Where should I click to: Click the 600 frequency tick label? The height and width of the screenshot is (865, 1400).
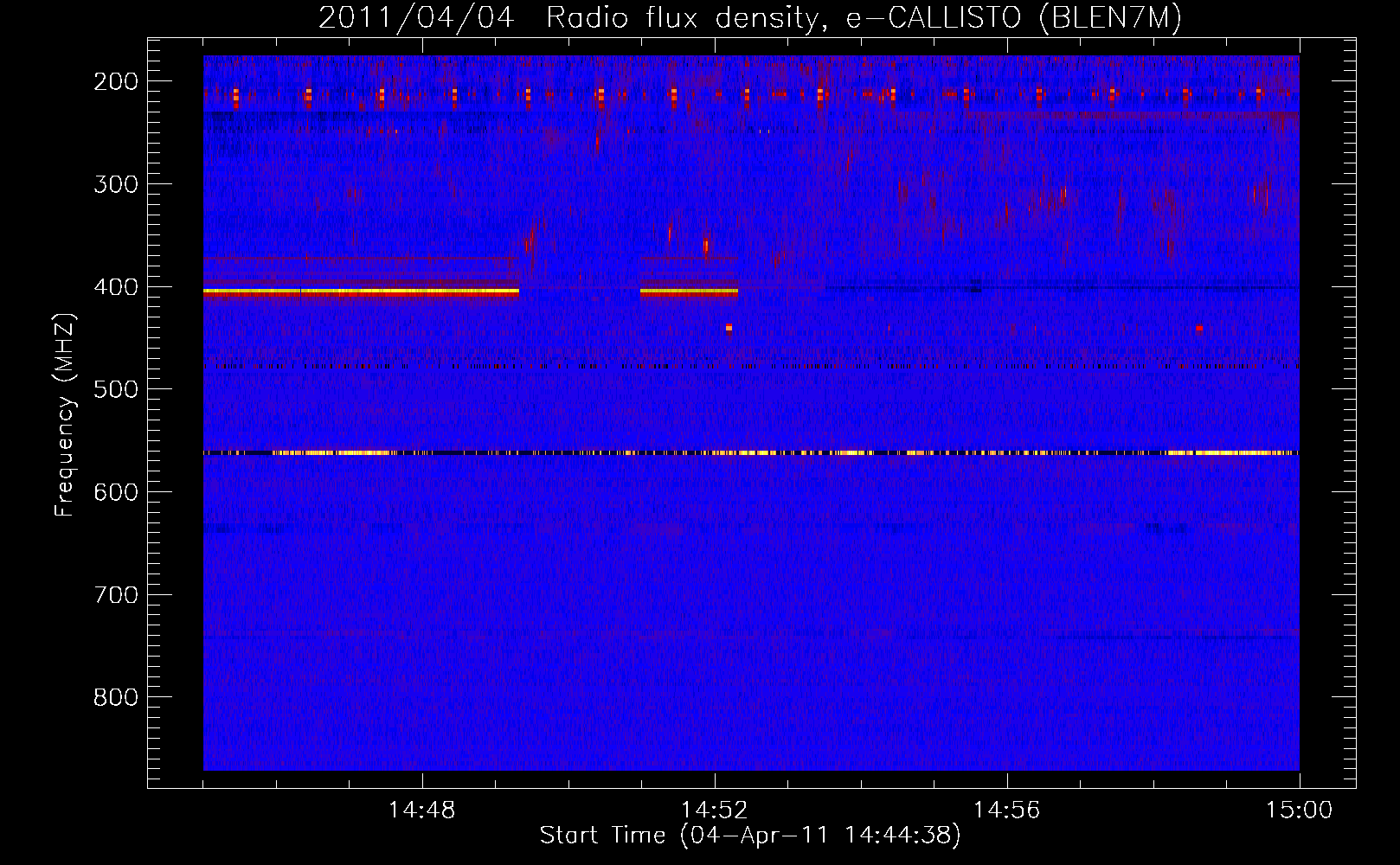tap(116, 492)
